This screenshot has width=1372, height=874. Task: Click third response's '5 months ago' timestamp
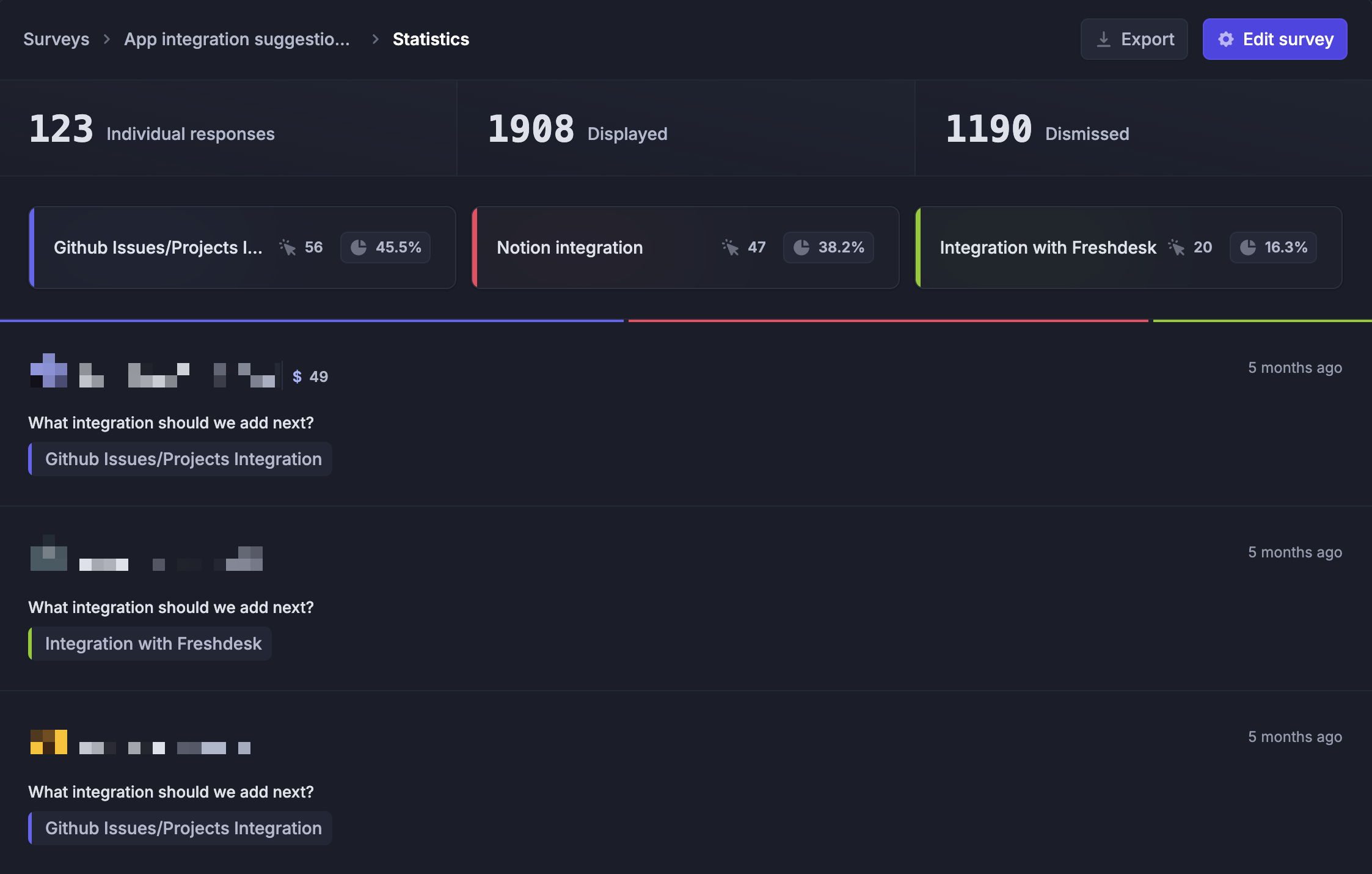point(1295,737)
